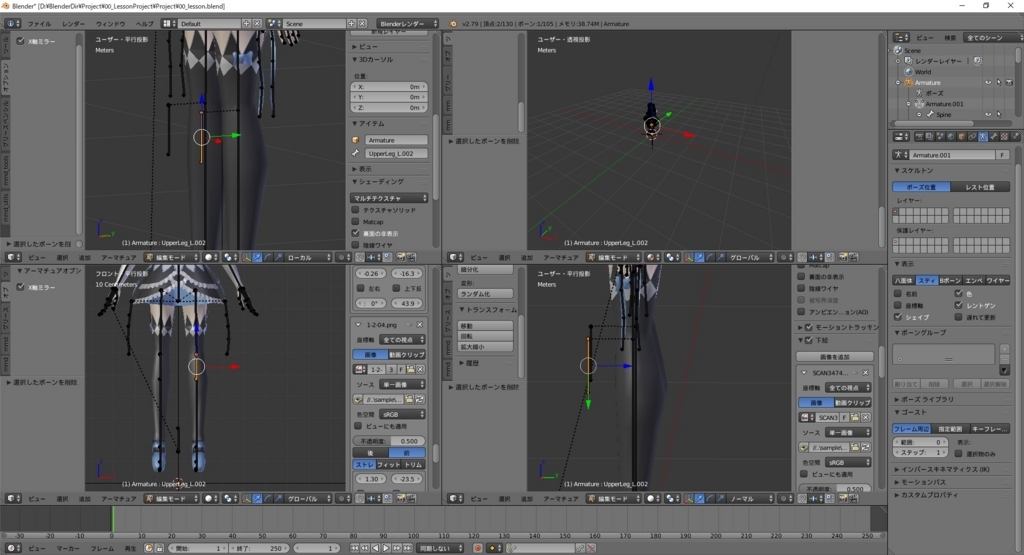
Task: Open file browser for 1-2-04.png image path
Action: coord(409,399)
